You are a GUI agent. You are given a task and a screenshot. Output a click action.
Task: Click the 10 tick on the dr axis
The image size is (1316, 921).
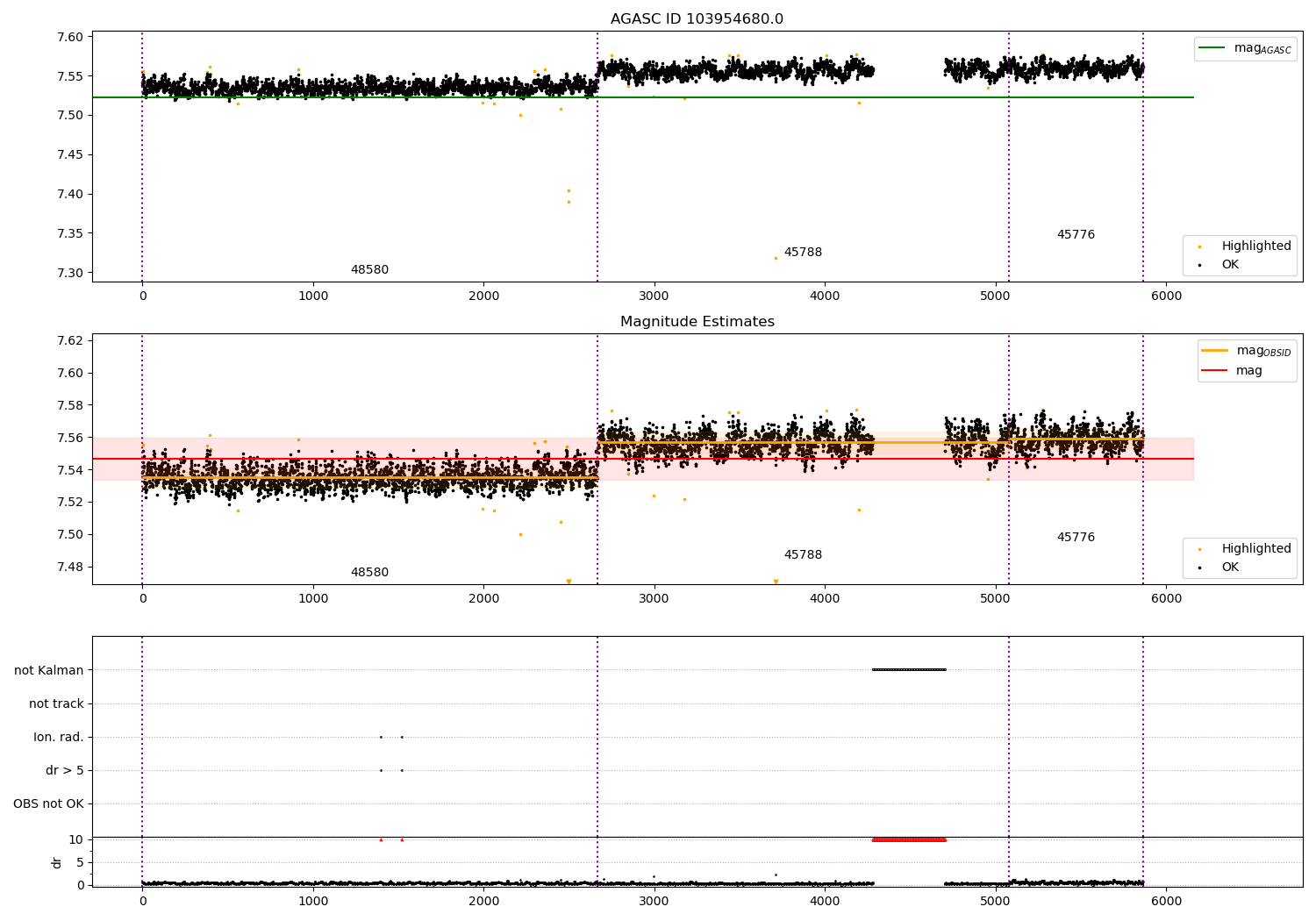pos(76,839)
